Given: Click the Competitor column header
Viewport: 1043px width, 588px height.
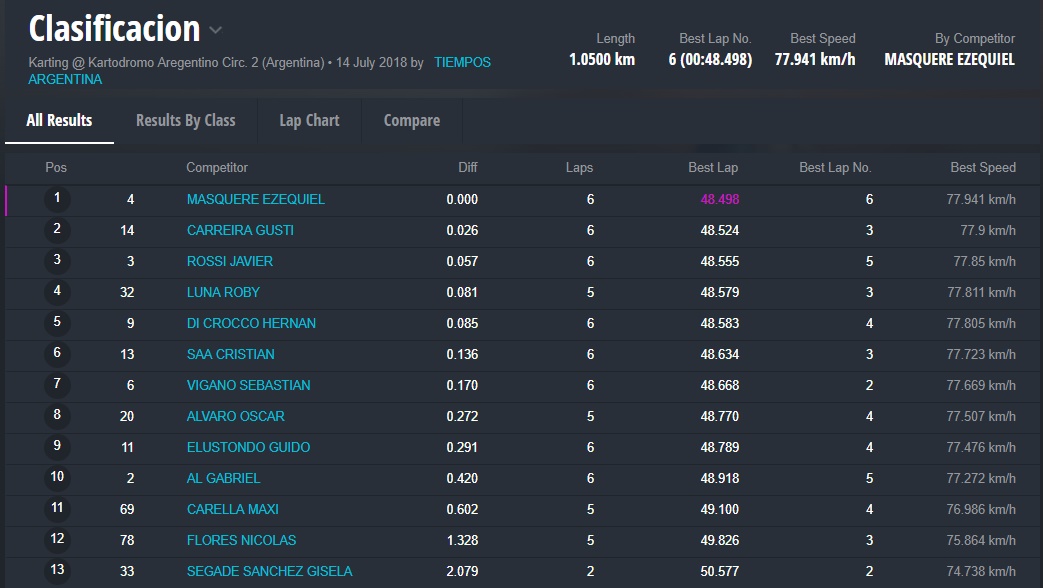Looking at the screenshot, I should pyautogui.click(x=217, y=168).
